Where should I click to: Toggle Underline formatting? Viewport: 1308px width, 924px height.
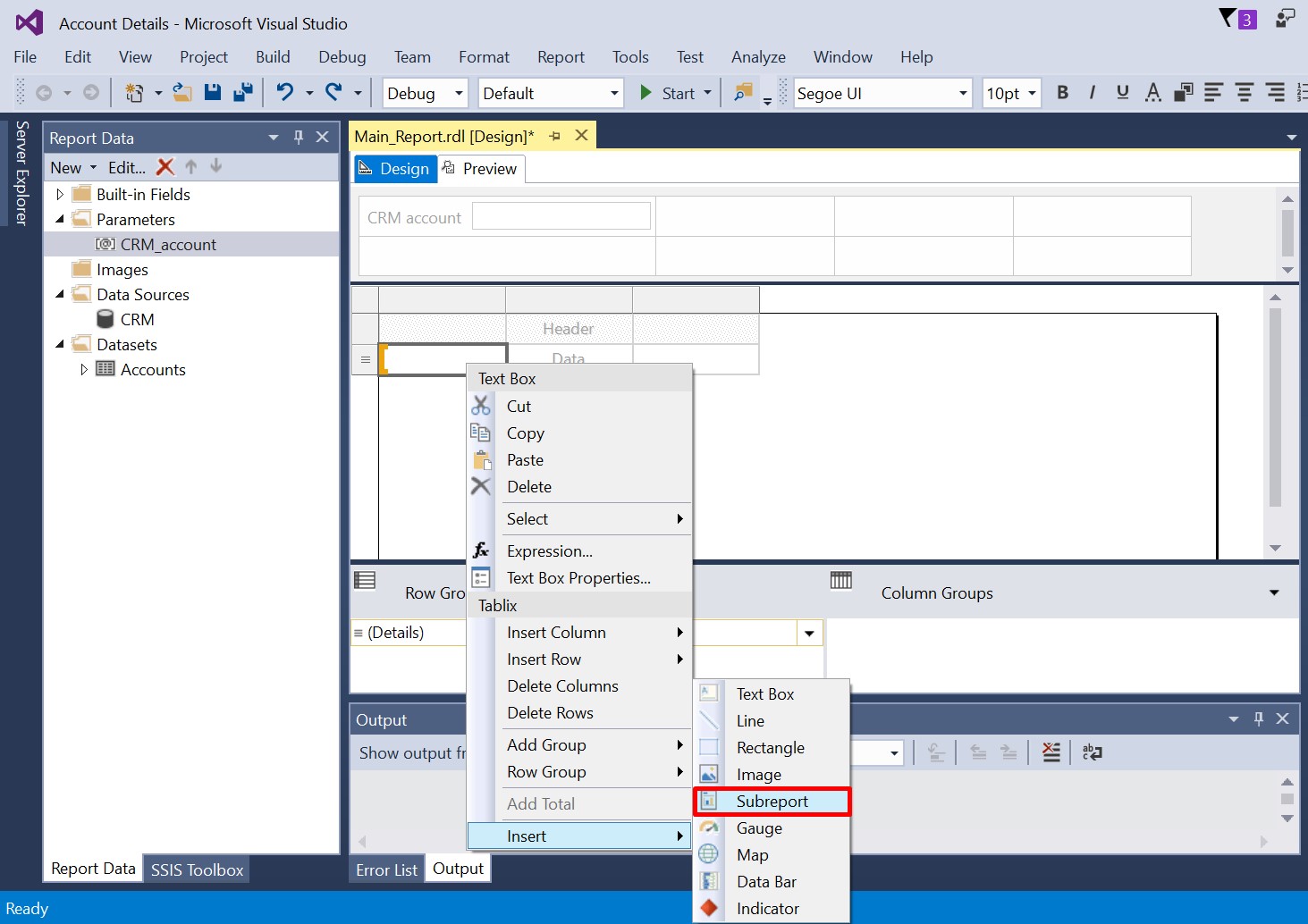coord(1123,92)
